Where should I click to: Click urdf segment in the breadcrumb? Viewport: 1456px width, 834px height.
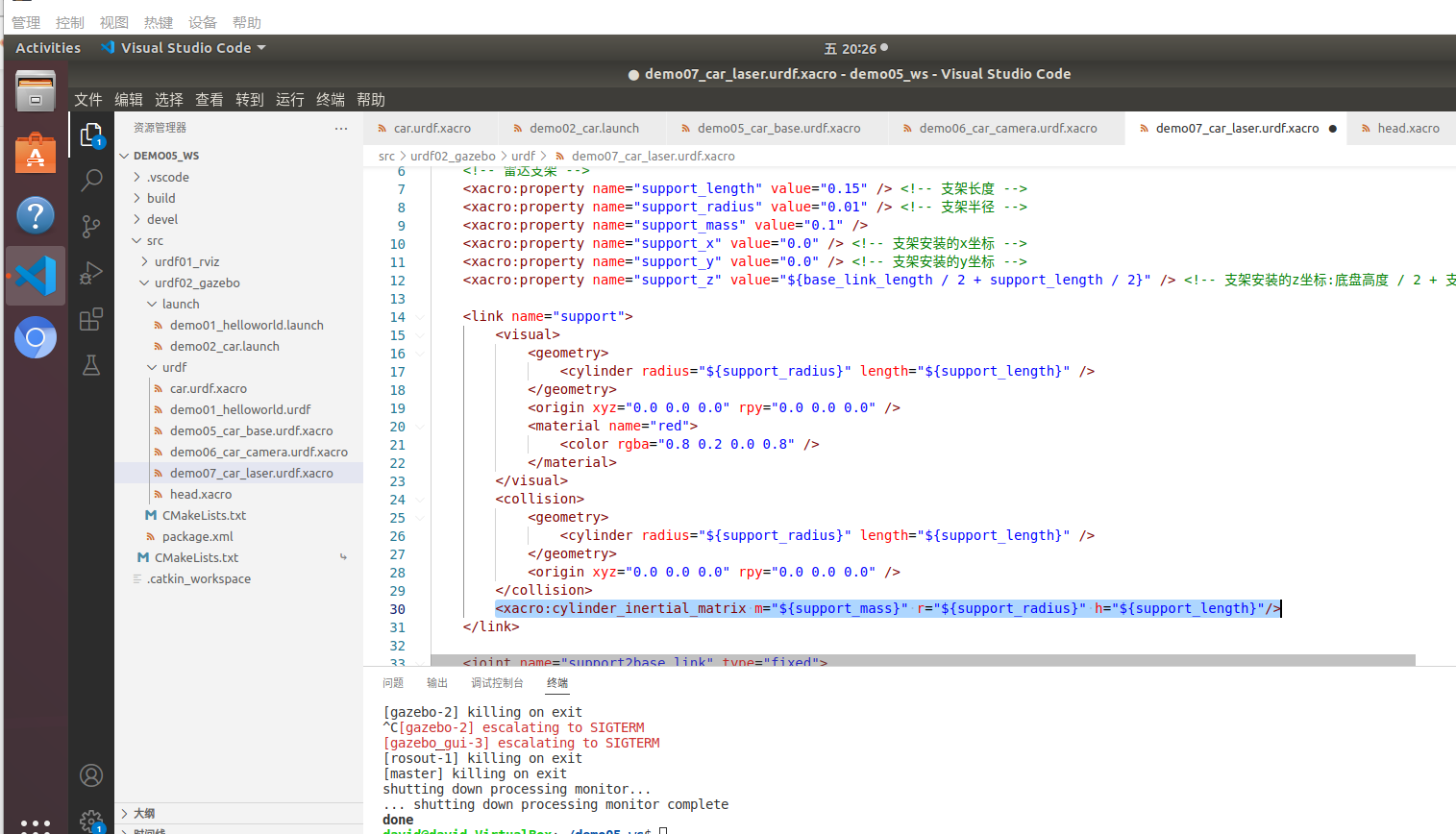(x=523, y=156)
